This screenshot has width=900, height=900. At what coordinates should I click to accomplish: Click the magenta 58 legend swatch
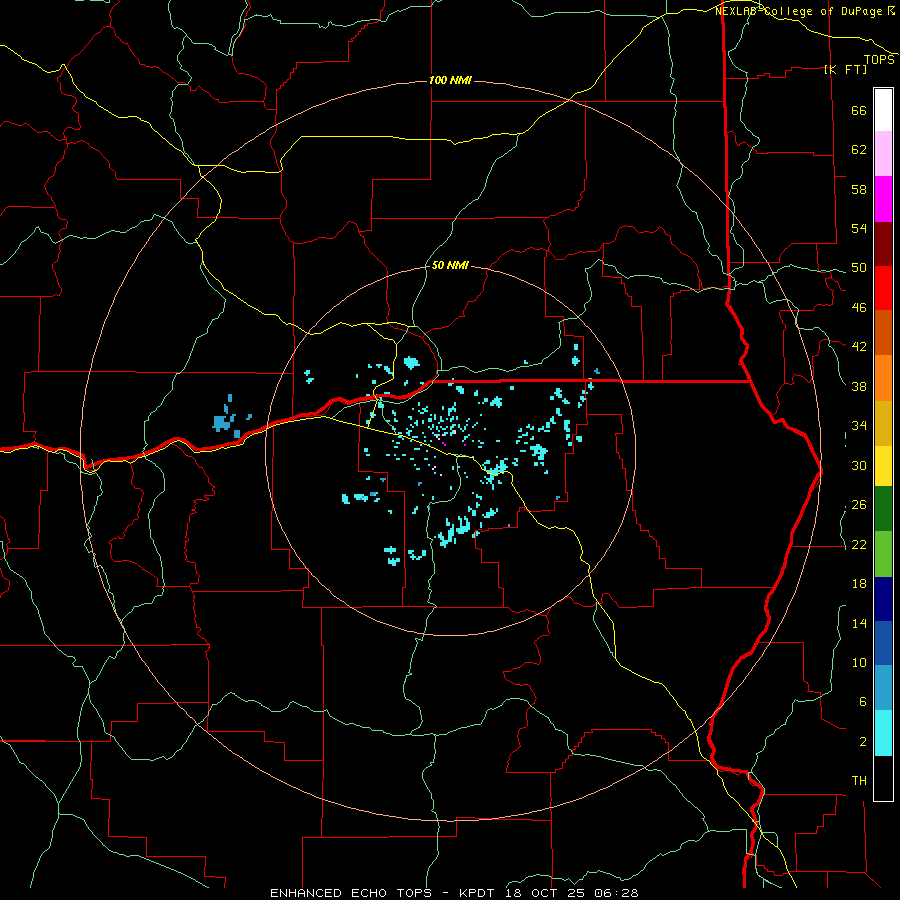883,199
